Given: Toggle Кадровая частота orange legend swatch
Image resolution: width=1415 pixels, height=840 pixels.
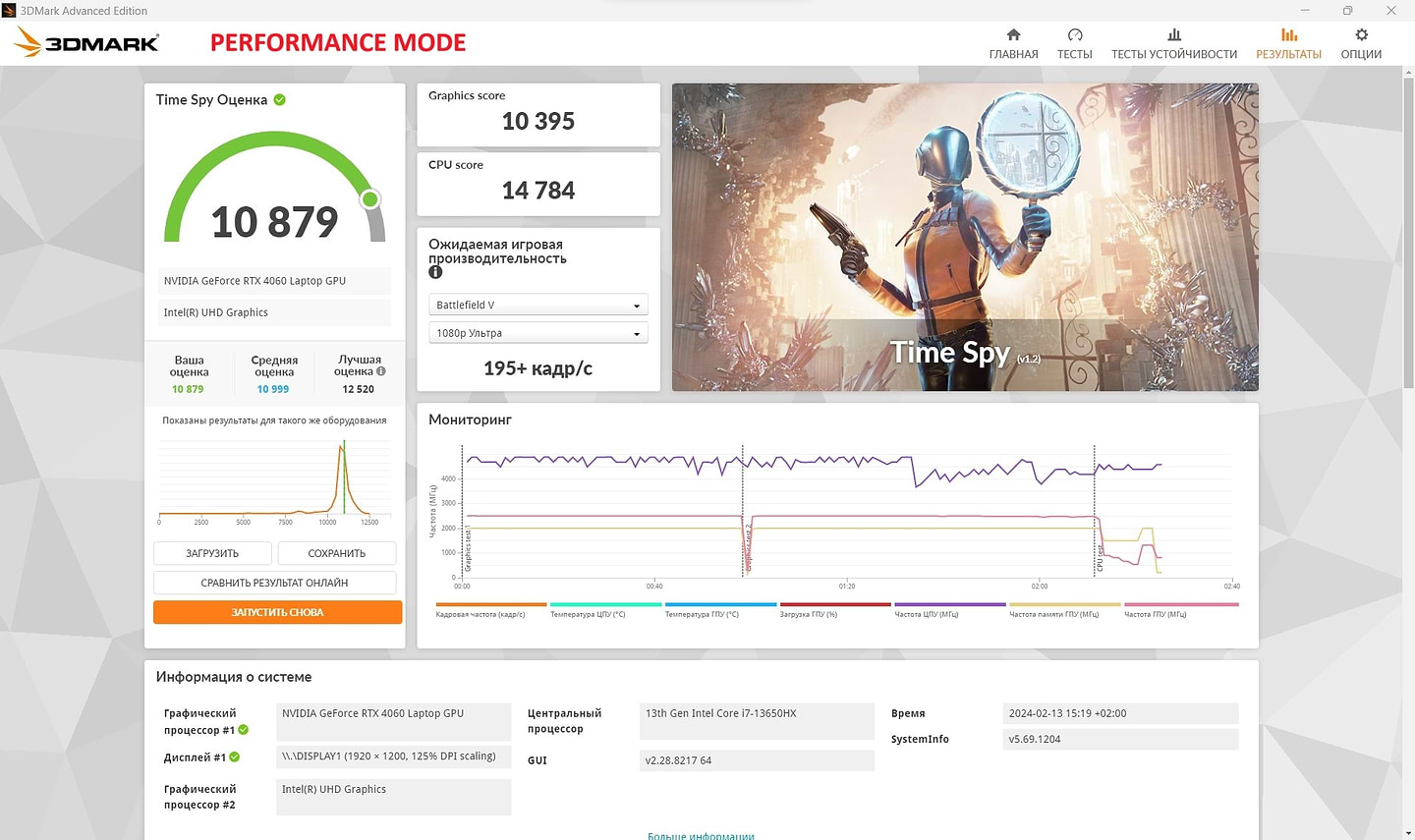Looking at the screenshot, I should (491, 604).
